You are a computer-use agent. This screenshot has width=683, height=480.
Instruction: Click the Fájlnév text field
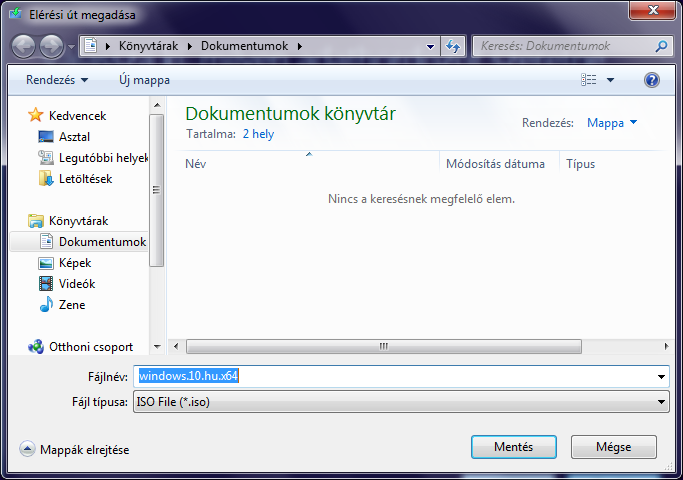tap(400, 376)
